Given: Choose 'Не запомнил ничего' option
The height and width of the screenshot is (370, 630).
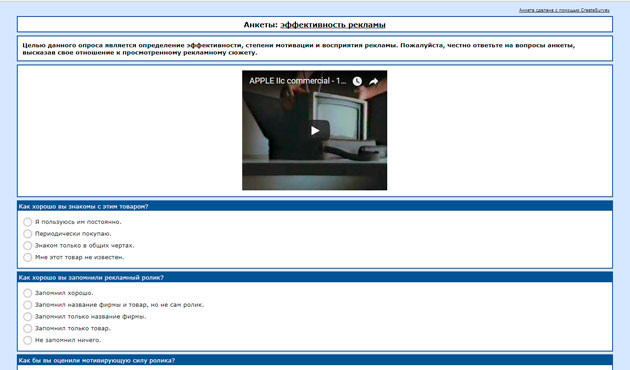Looking at the screenshot, I should coord(27,340).
